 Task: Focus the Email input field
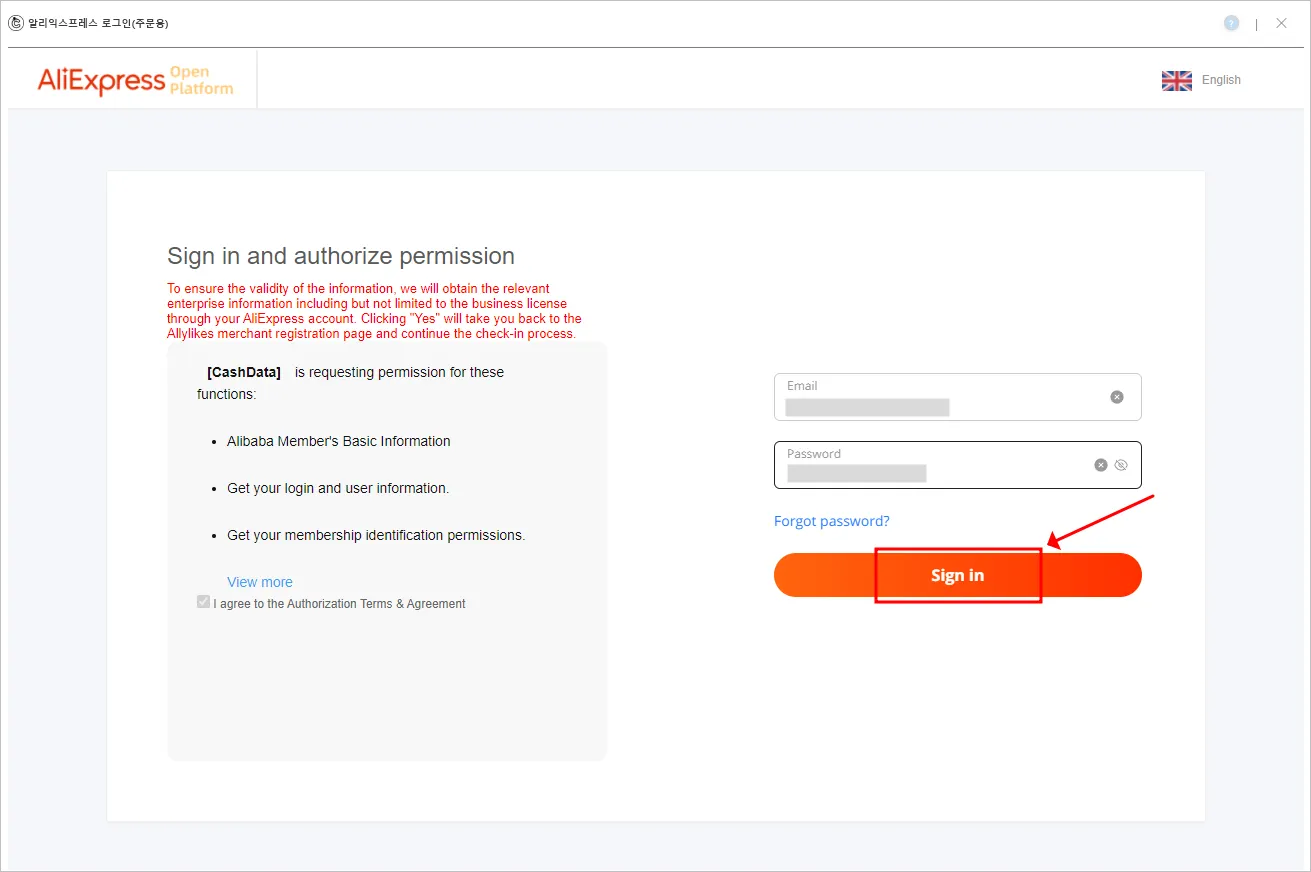[957, 397]
